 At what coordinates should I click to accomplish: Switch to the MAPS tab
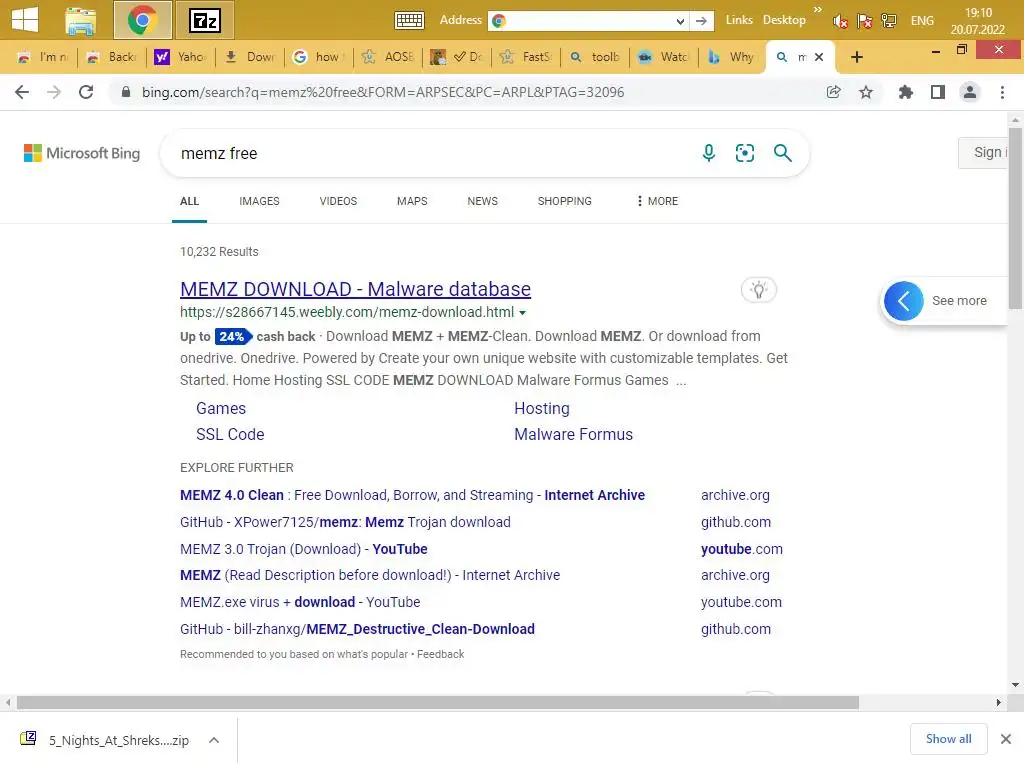pos(412,201)
